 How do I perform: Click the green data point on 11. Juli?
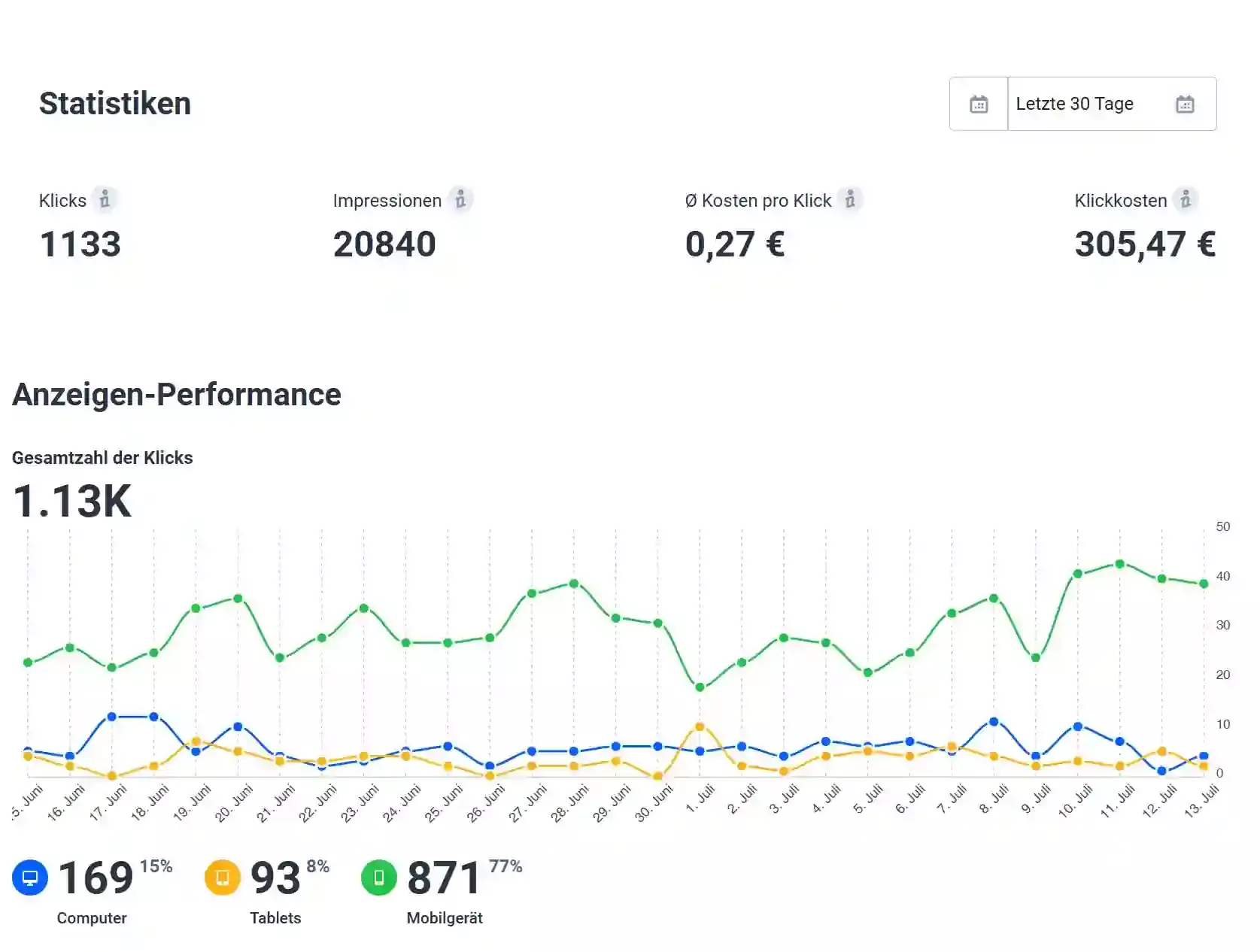coord(1119,564)
